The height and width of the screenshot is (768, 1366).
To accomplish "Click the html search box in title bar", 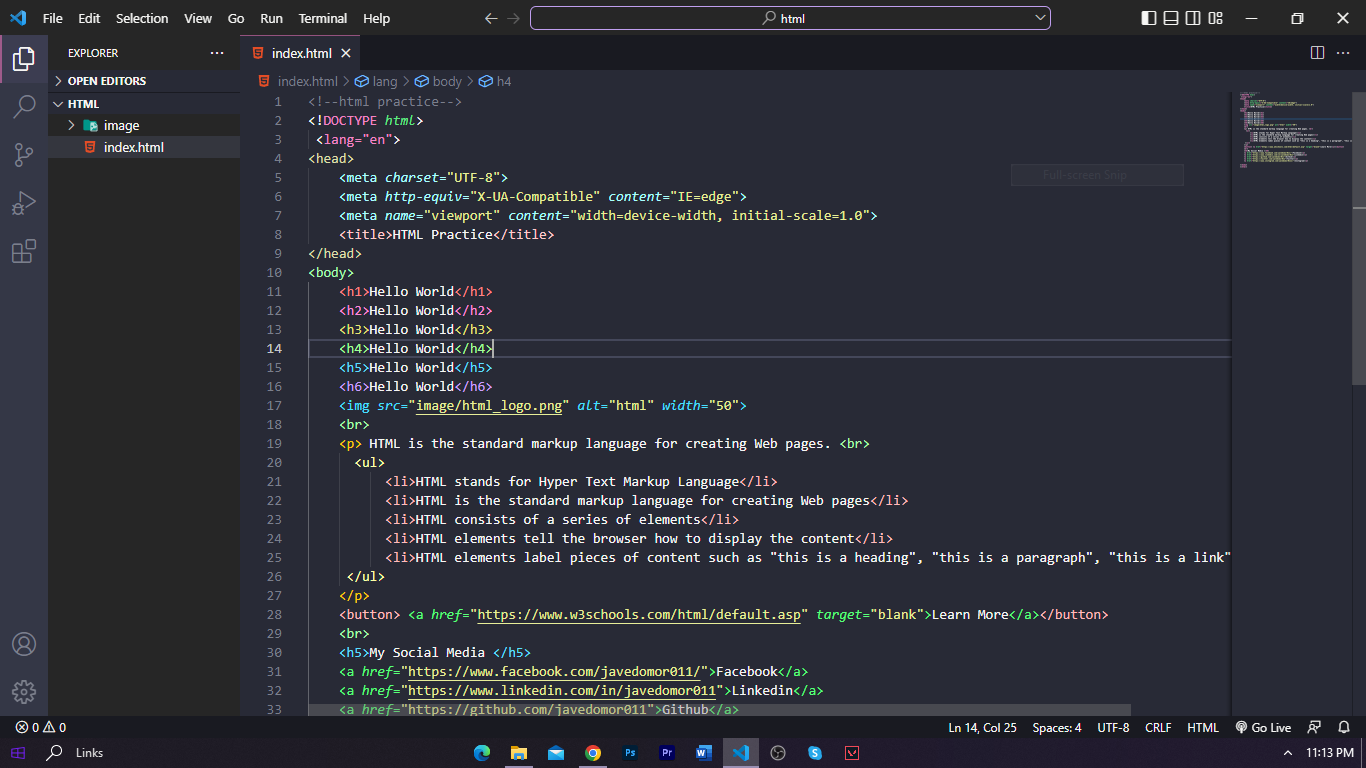I will tap(789, 18).
